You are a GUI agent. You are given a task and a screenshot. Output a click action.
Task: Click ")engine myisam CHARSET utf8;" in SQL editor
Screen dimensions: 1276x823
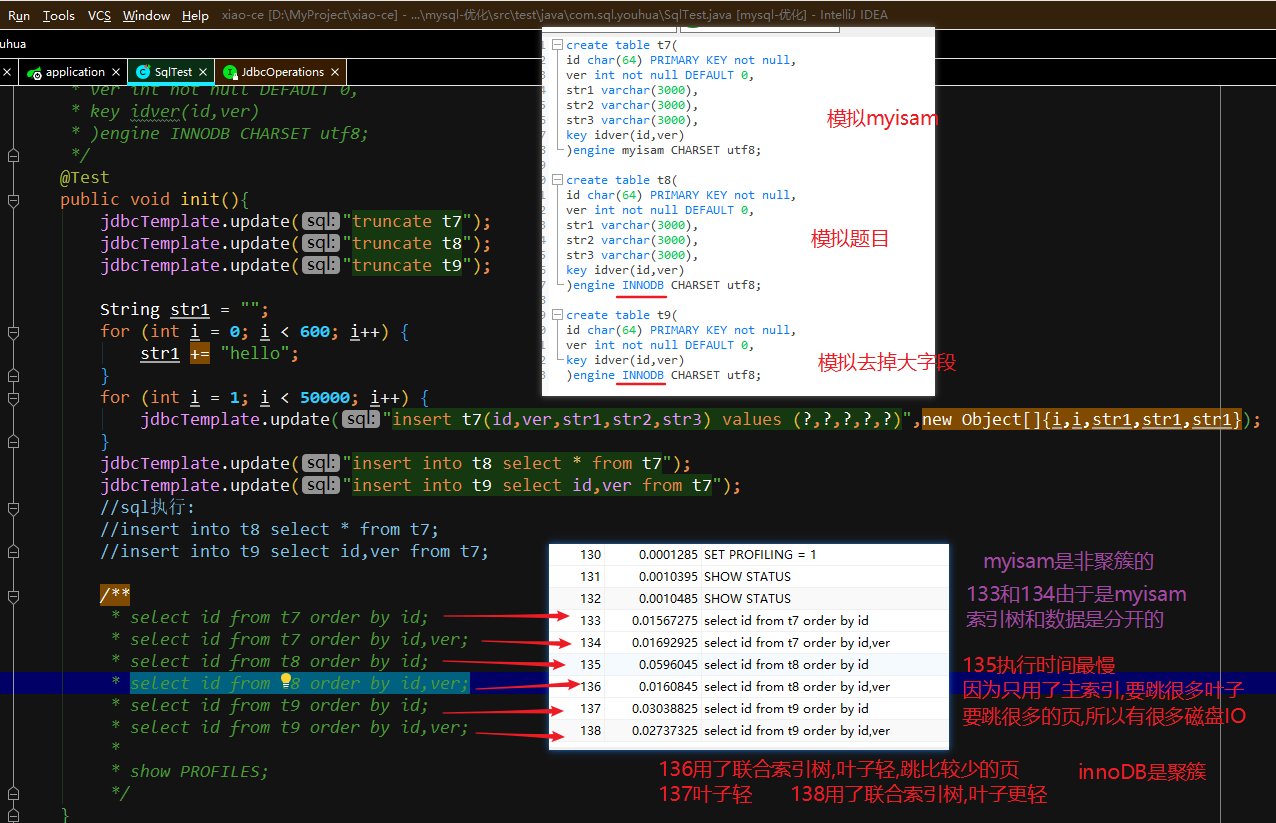click(663, 150)
